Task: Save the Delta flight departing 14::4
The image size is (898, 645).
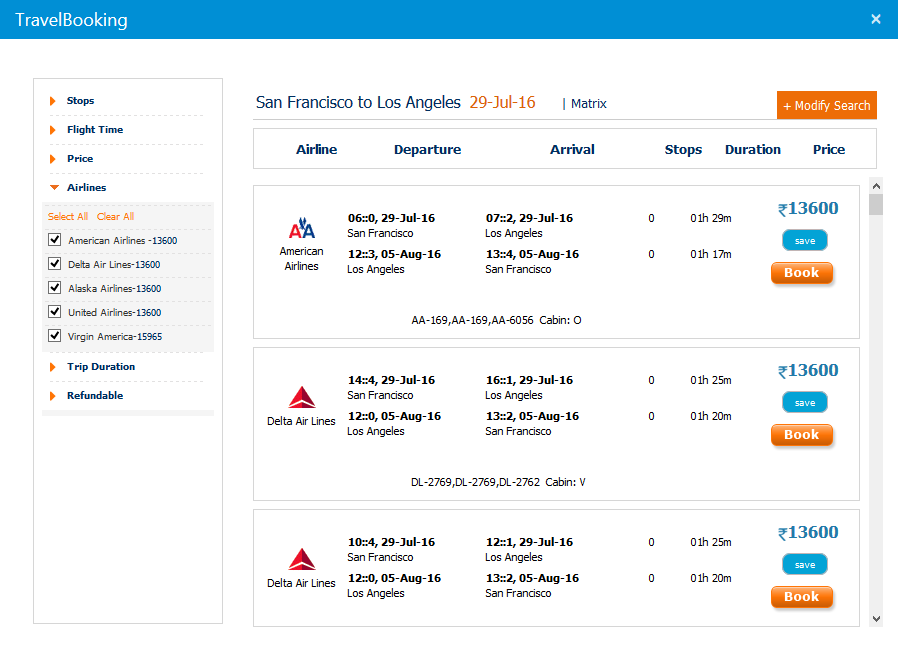Action: 805,403
